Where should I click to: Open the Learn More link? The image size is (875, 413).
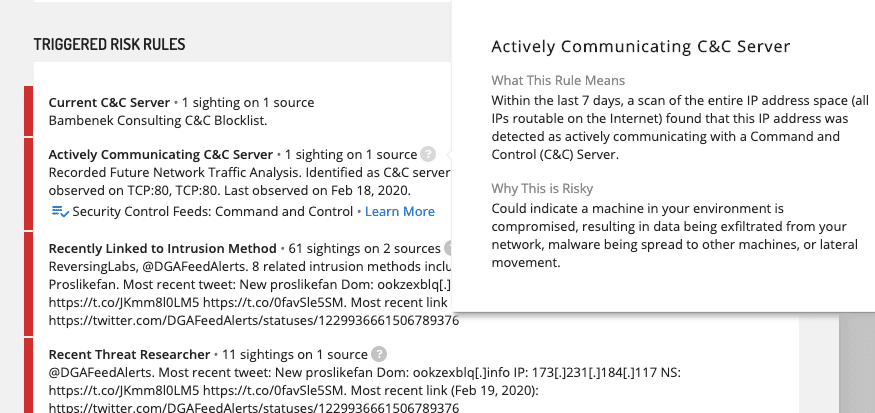pyautogui.click(x=400, y=212)
